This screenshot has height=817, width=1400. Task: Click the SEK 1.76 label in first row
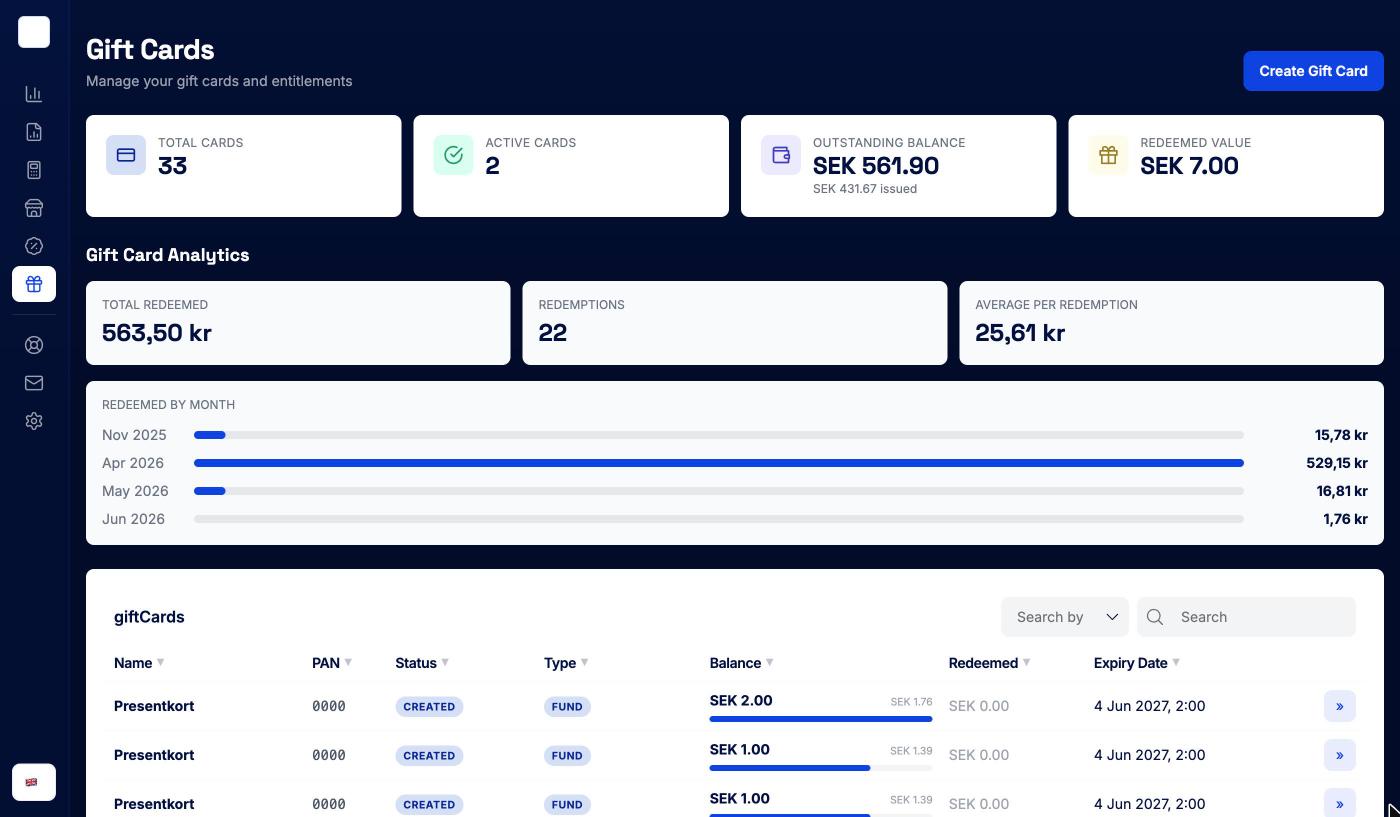(911, 702)
